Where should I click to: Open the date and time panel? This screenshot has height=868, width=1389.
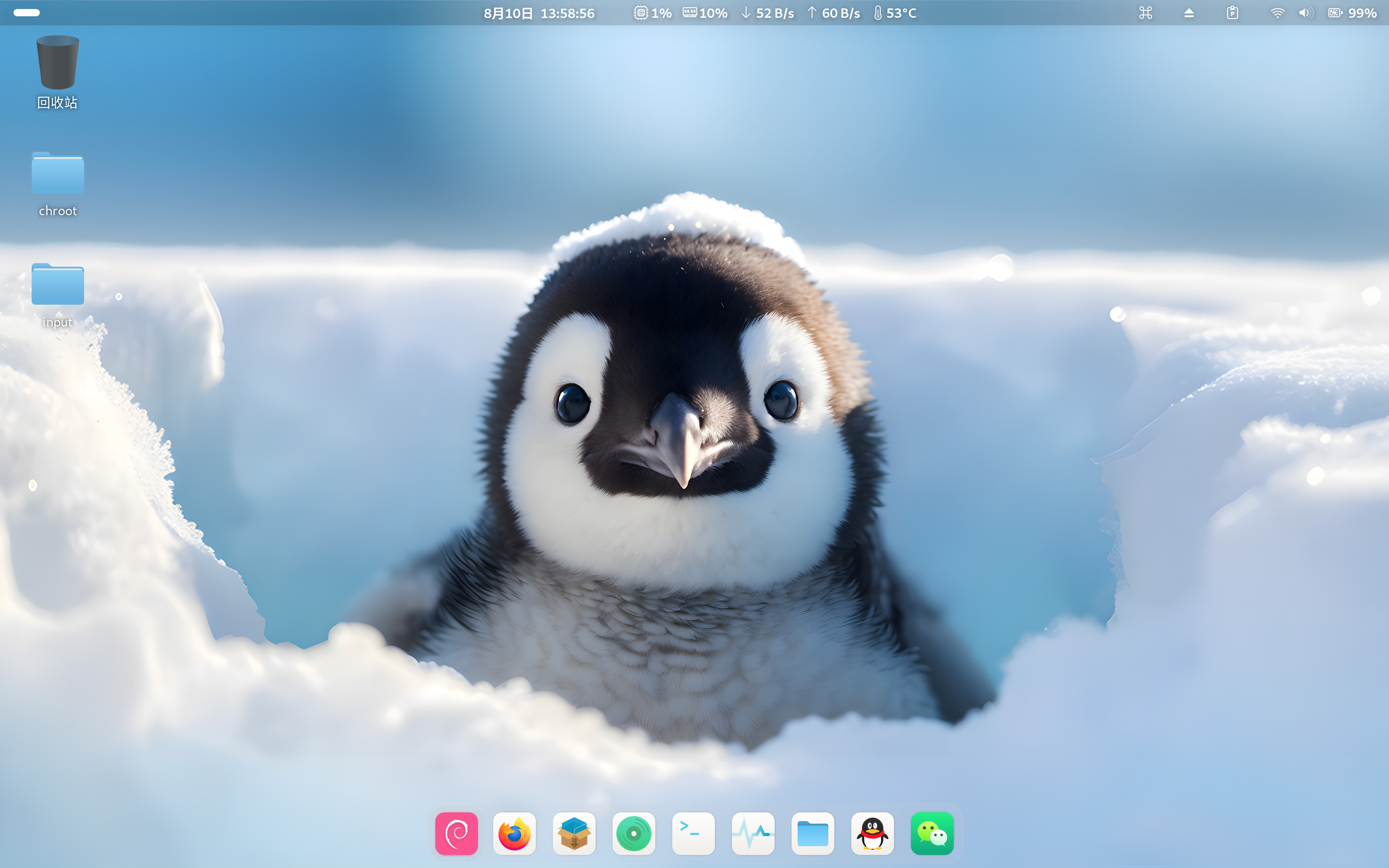(x=539, y=13)
